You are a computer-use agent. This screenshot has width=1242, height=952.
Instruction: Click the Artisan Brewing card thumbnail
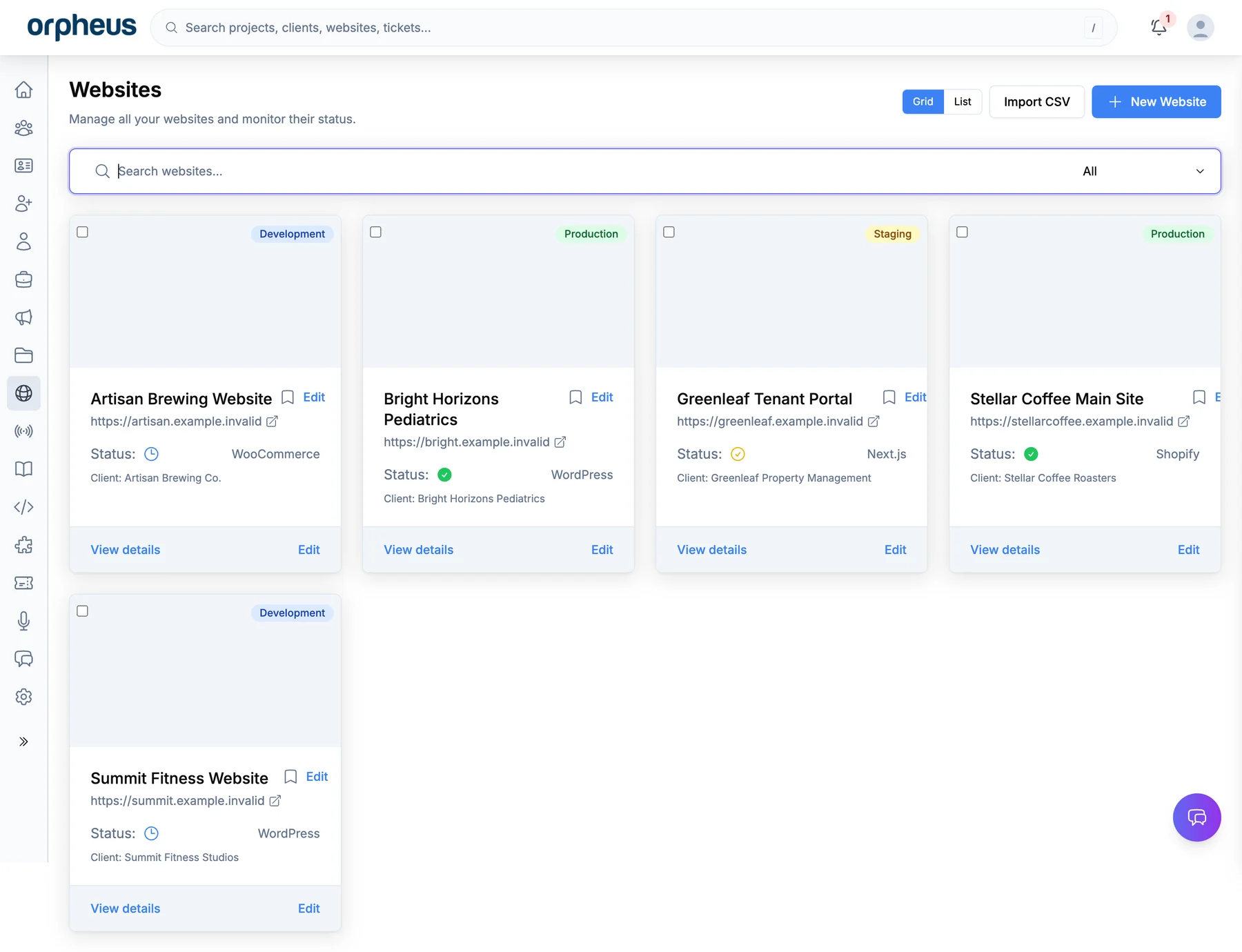tap(205, 292)
